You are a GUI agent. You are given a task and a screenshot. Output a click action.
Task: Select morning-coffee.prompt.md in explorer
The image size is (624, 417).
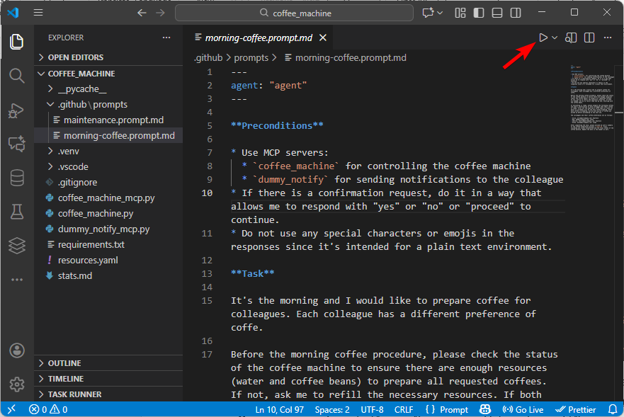click(108, 135)
